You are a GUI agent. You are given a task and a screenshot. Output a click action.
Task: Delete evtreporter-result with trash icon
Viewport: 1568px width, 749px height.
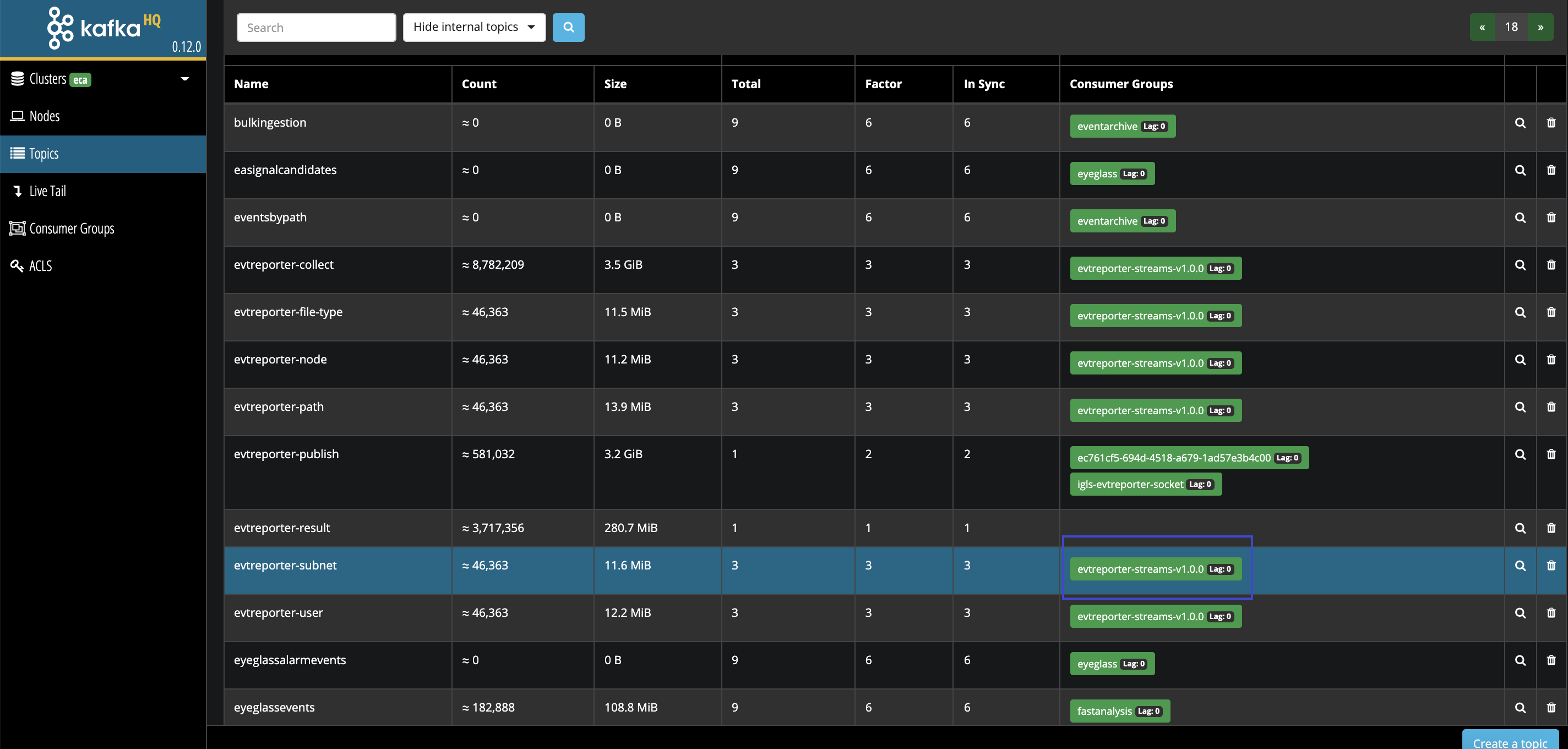(1551, 529)
